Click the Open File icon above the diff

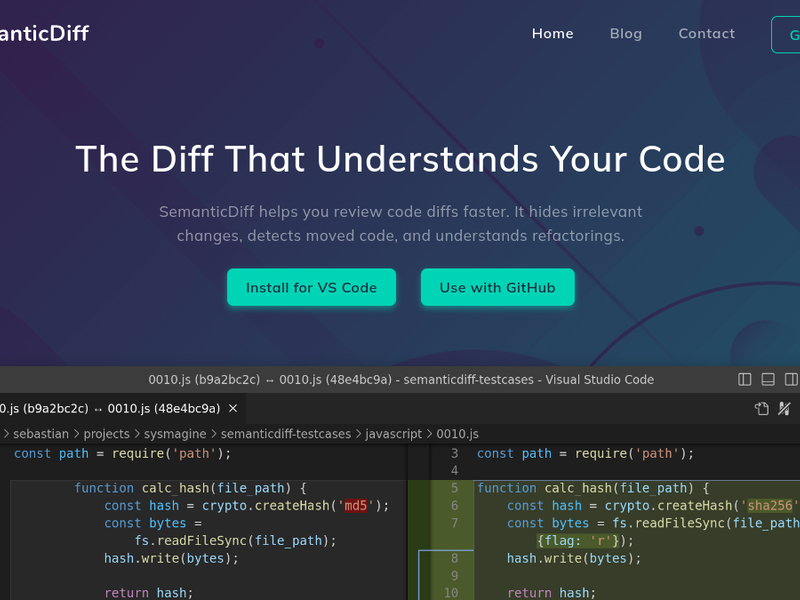(761, 408)
